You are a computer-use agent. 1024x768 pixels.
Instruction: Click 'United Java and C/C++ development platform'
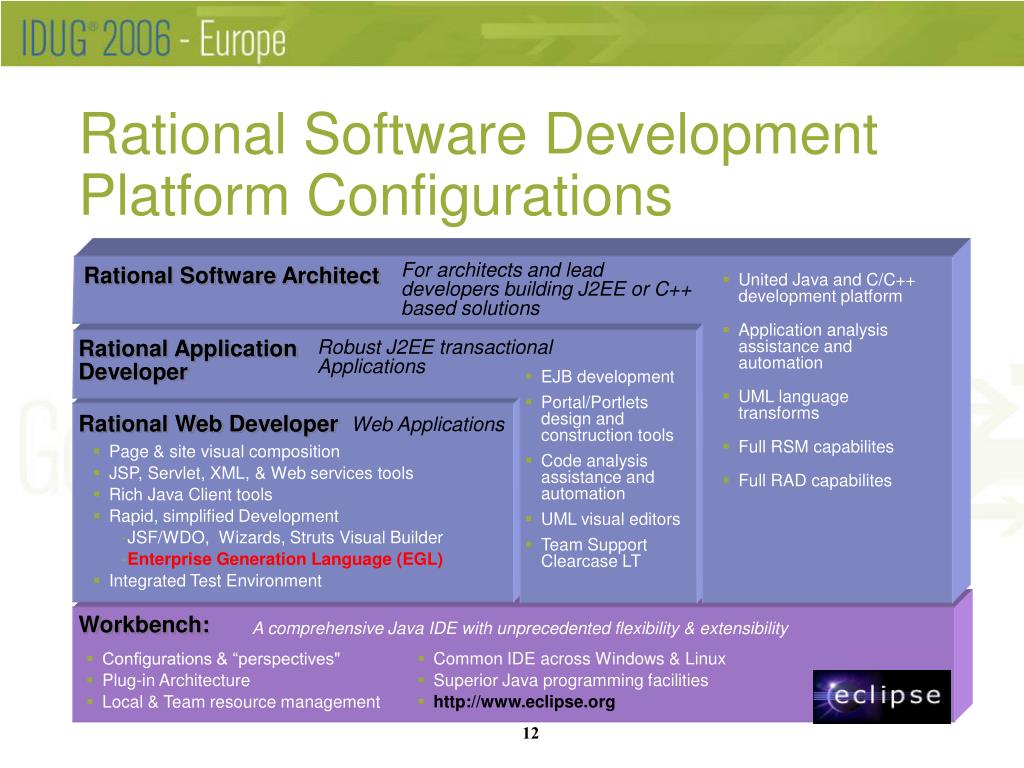[x=826, y=288]
